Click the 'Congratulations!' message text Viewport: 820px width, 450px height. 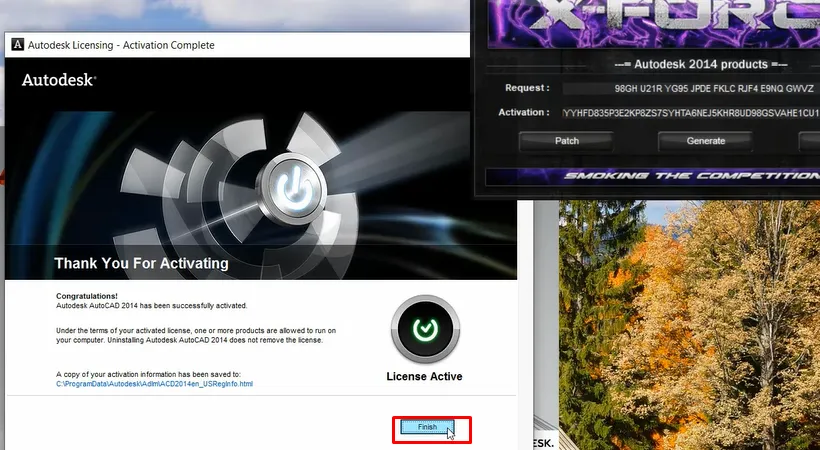[x=87, y=296]
